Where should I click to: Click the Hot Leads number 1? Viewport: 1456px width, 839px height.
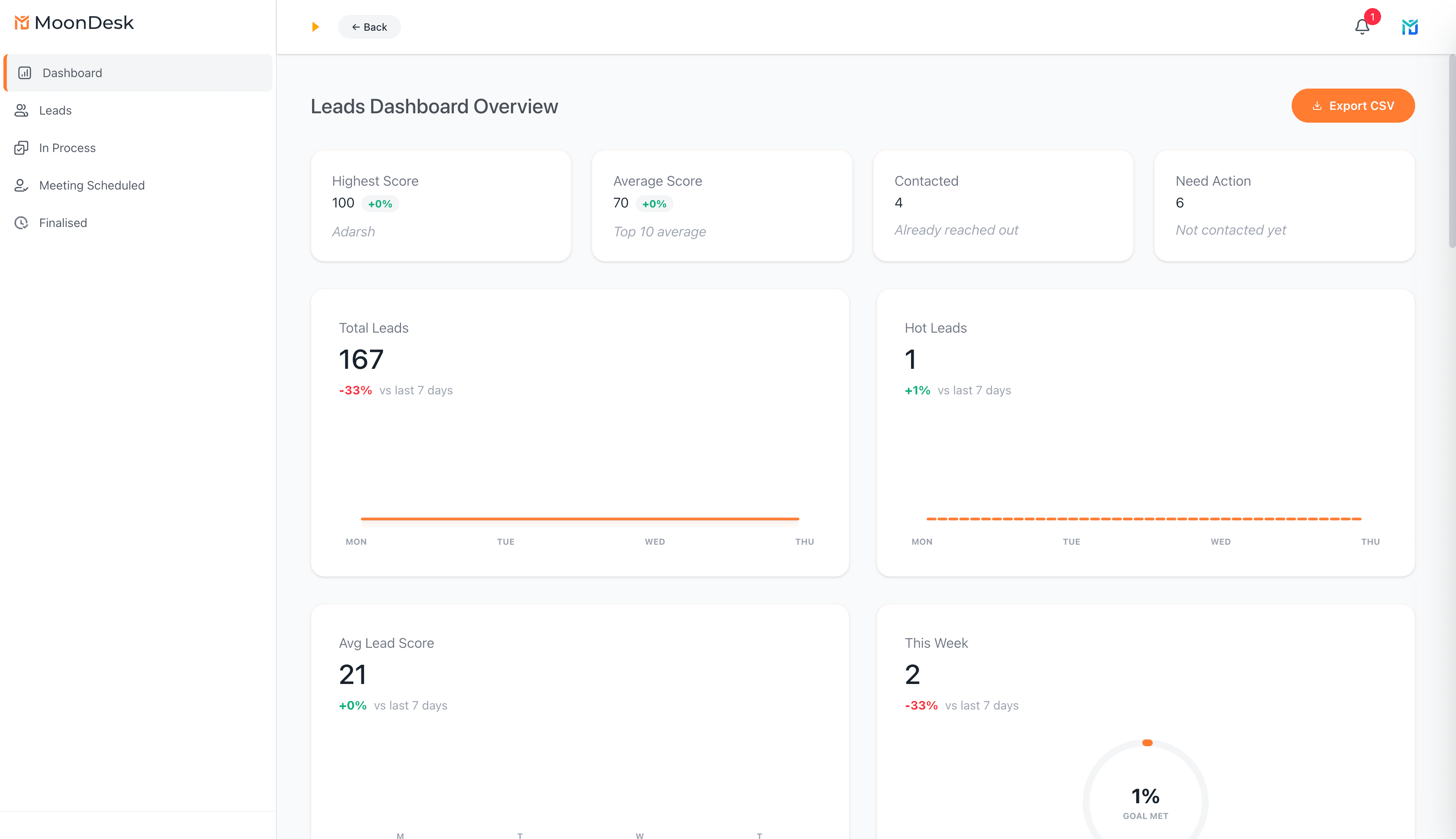(x=910, y=359)
